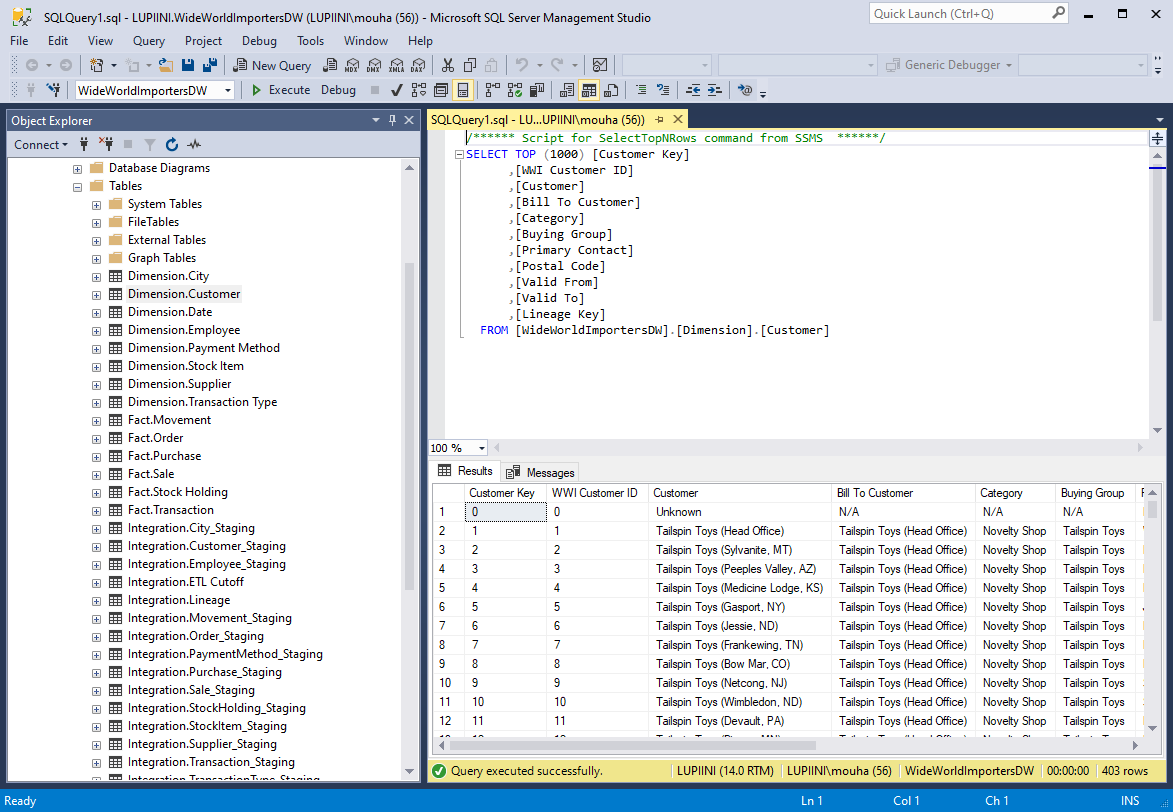
Task: Create an Analysis Services DAX query
Action: click(x=418, y=65)
